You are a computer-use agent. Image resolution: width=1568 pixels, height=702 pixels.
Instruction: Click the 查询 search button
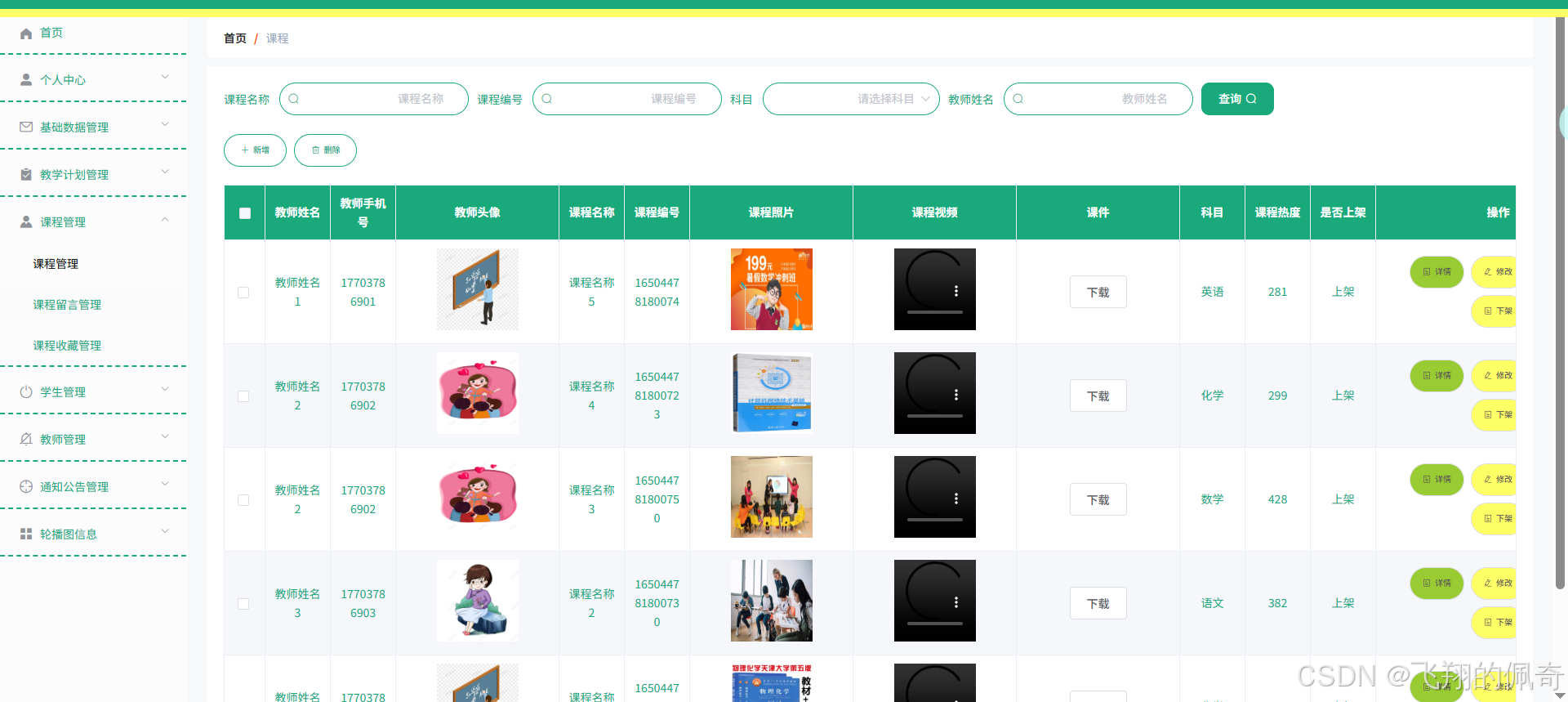(1237, 99)
